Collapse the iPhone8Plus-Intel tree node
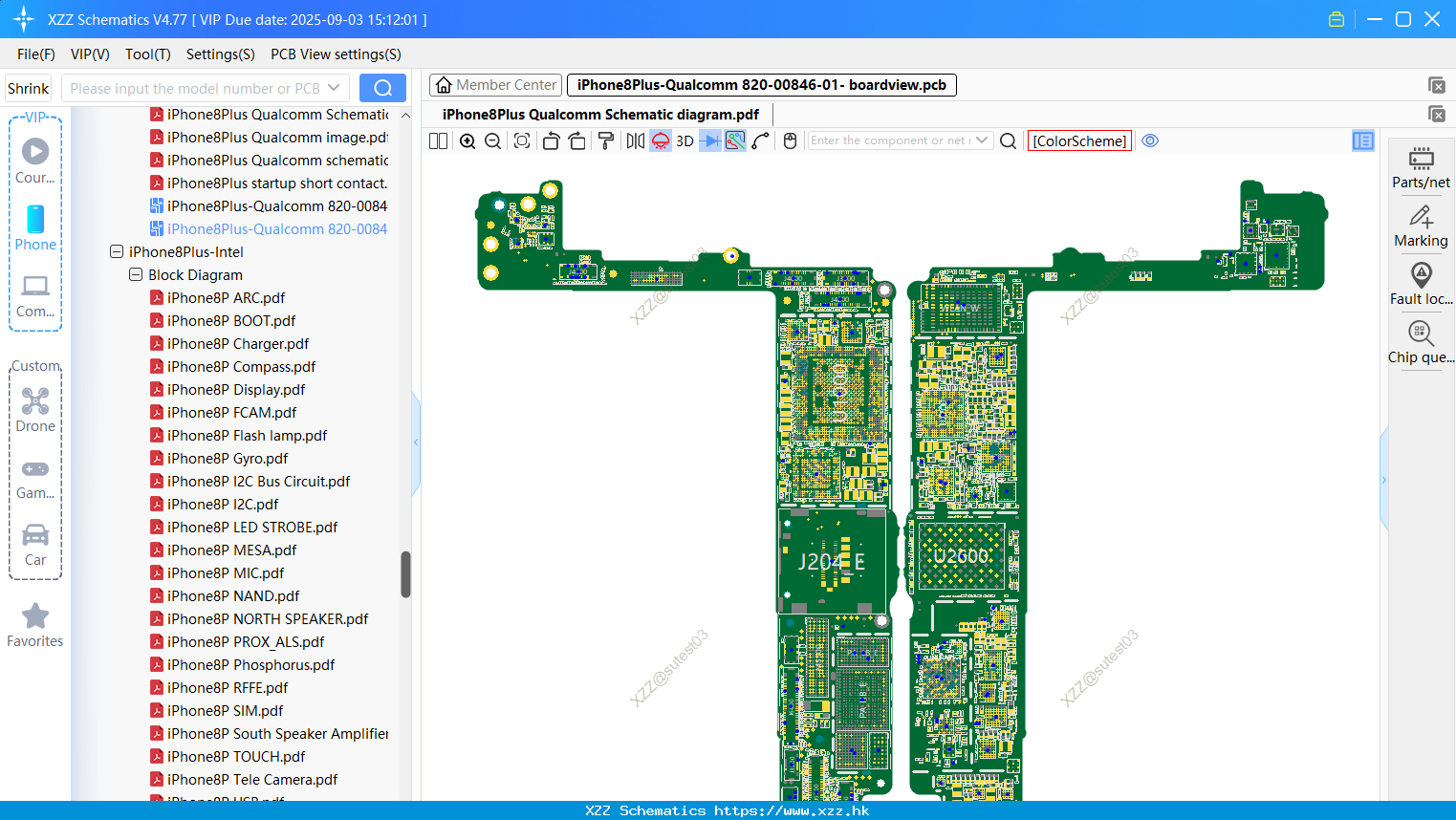1456x820 pixels. (117, 252)
